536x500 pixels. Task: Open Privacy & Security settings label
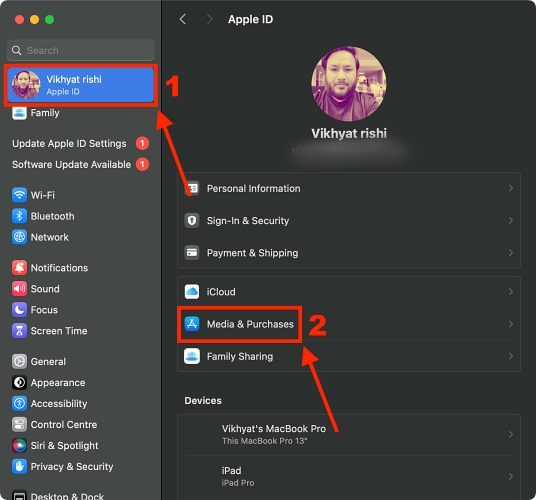pyautogui.click(x=72, y=467)
